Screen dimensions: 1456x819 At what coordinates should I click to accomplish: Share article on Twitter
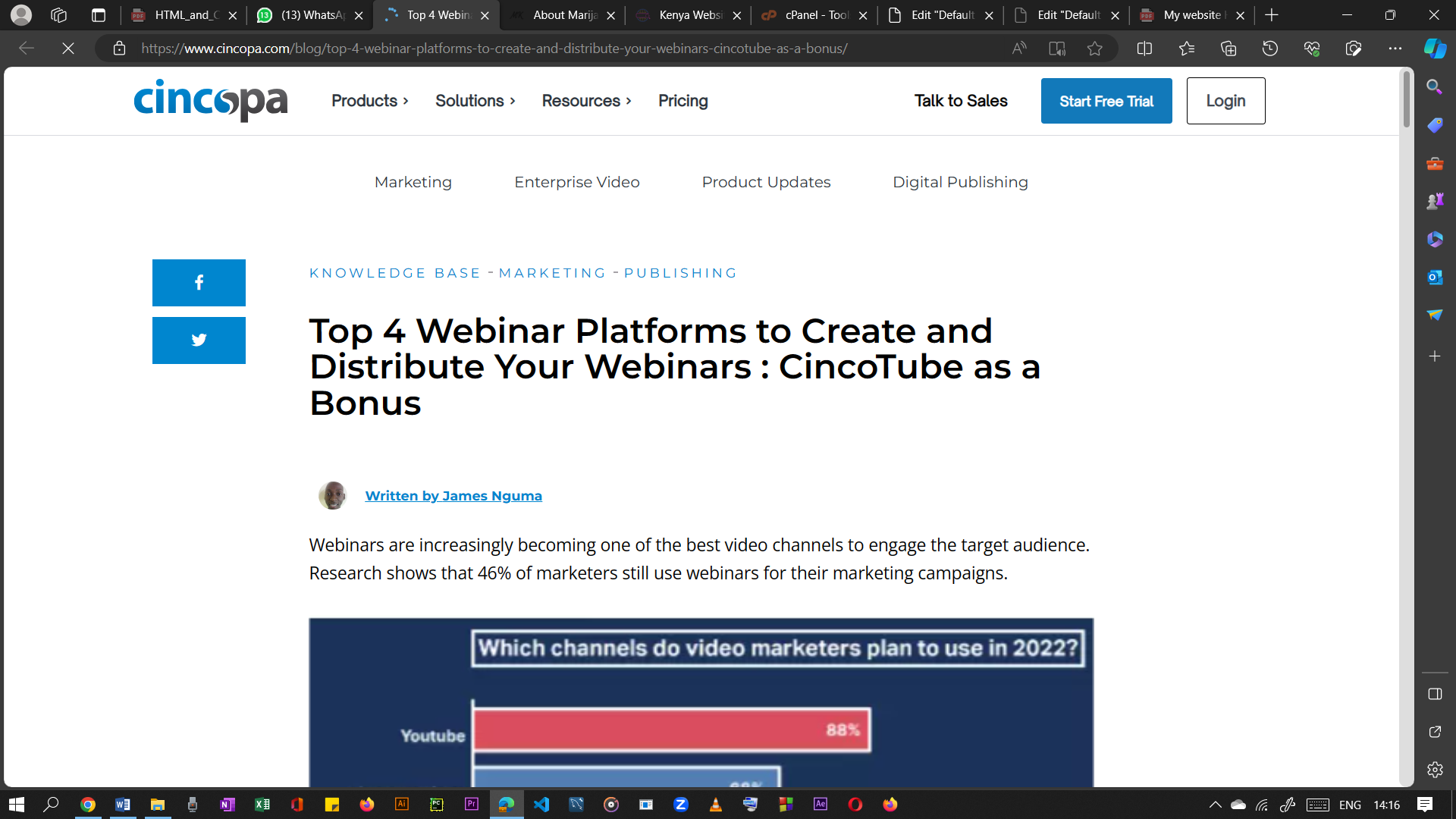pos(199,340)
